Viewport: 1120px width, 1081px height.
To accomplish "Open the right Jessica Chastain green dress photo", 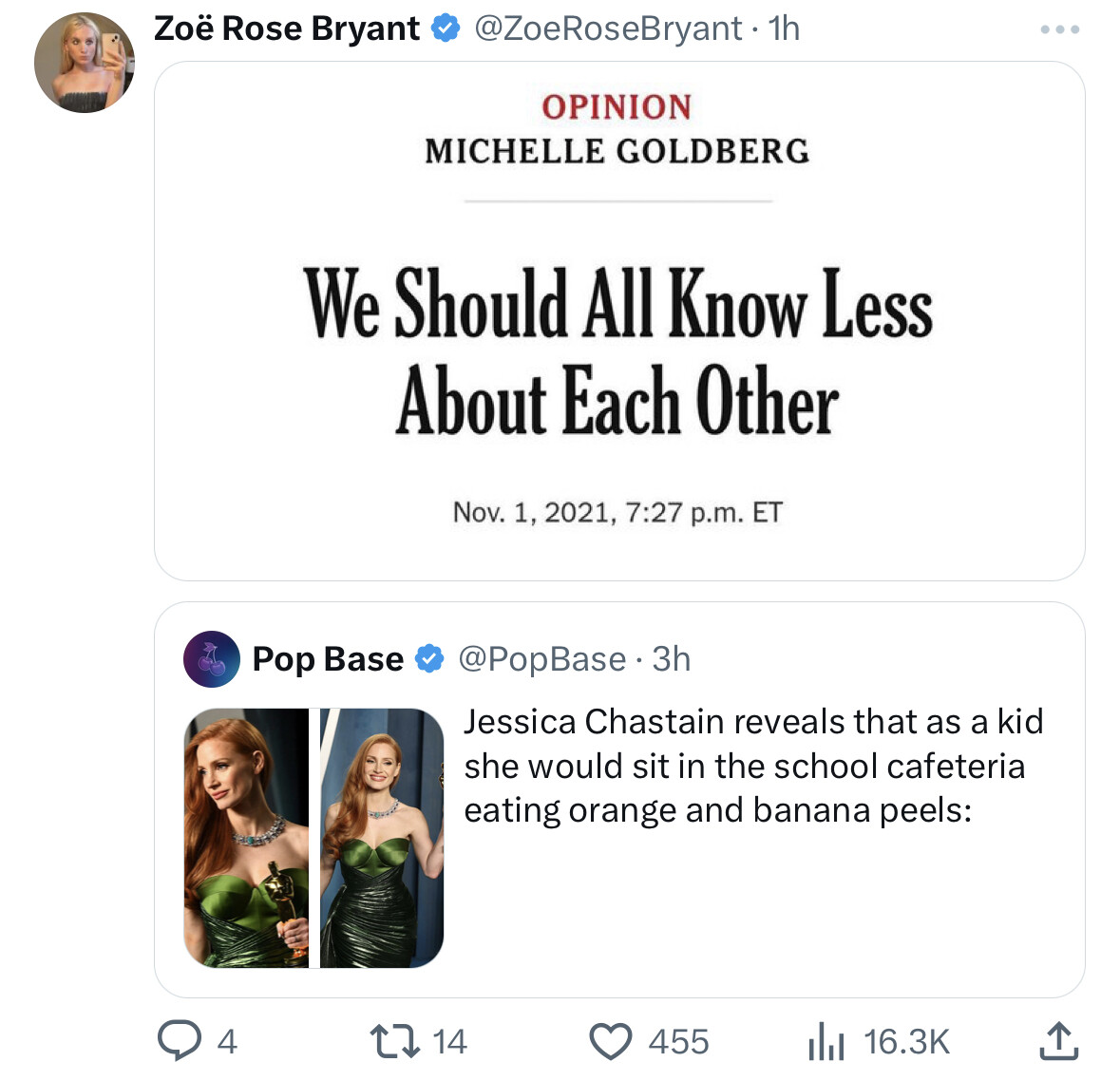I will click(x=382, y=838).
